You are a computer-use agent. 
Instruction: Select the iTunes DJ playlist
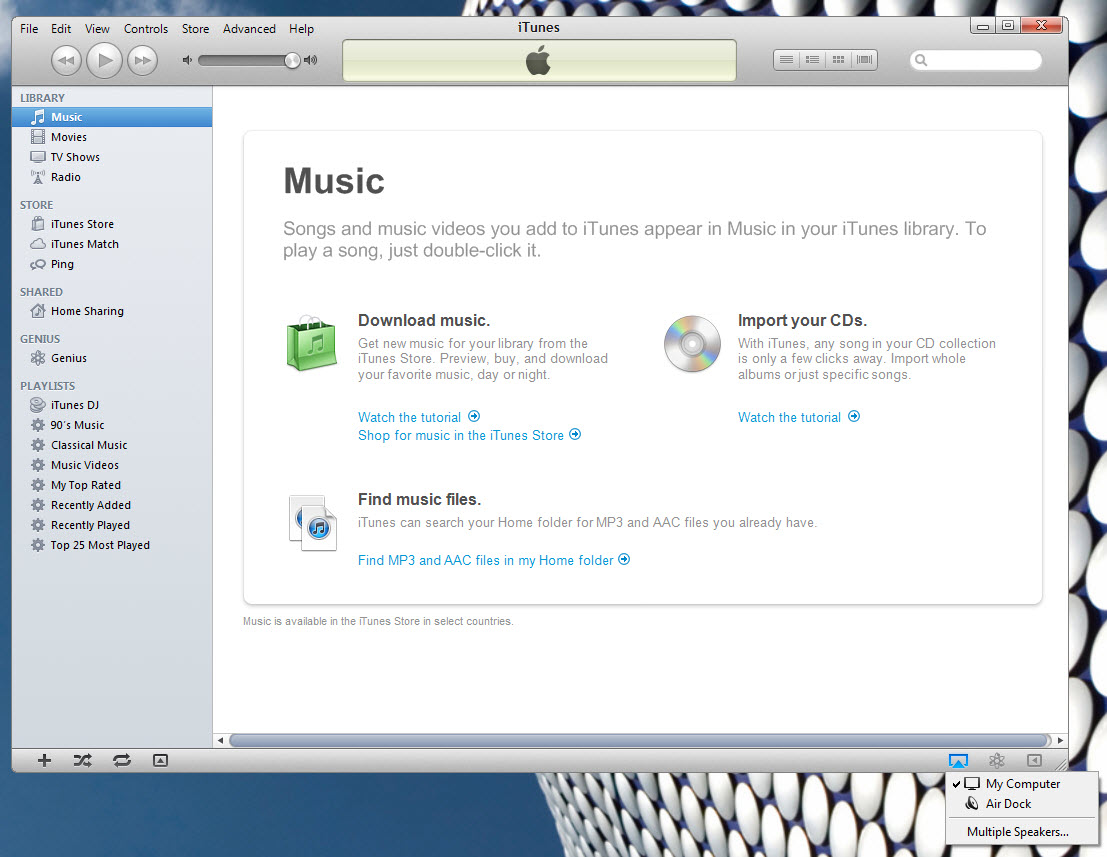click(112, 405)
